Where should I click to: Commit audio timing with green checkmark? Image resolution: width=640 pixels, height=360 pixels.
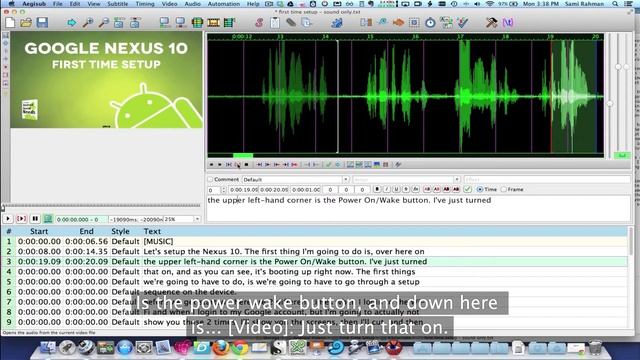[x=329, y=164]
